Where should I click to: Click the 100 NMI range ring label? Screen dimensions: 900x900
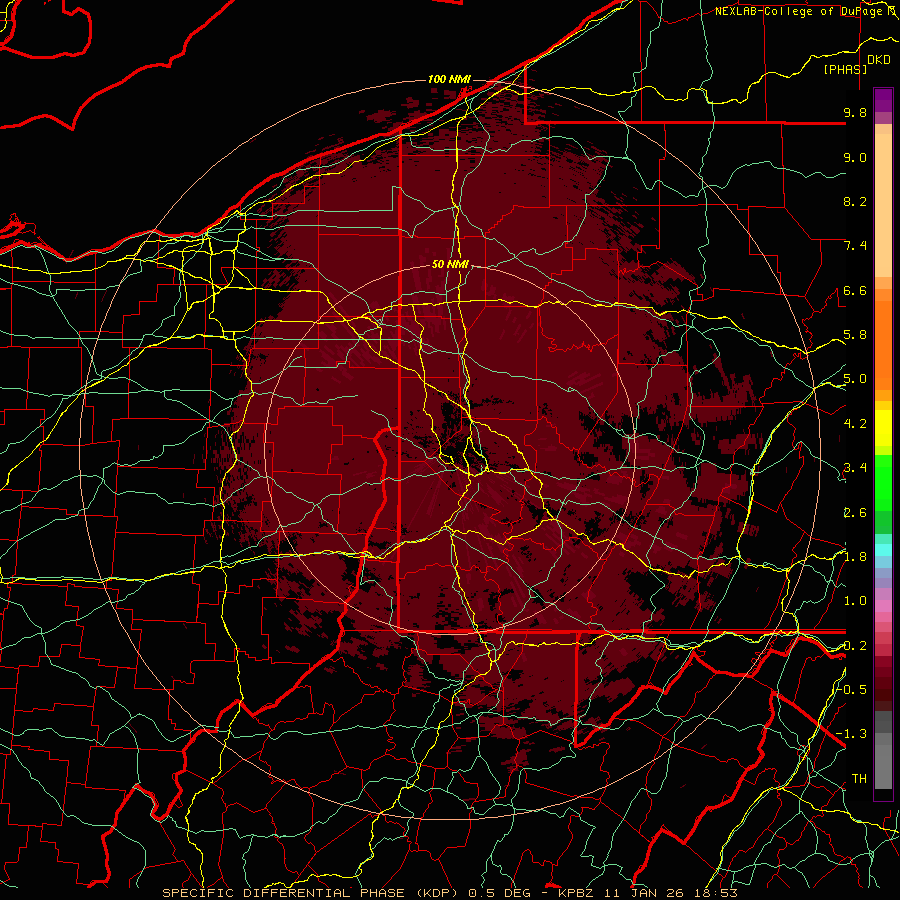(449, 79)
